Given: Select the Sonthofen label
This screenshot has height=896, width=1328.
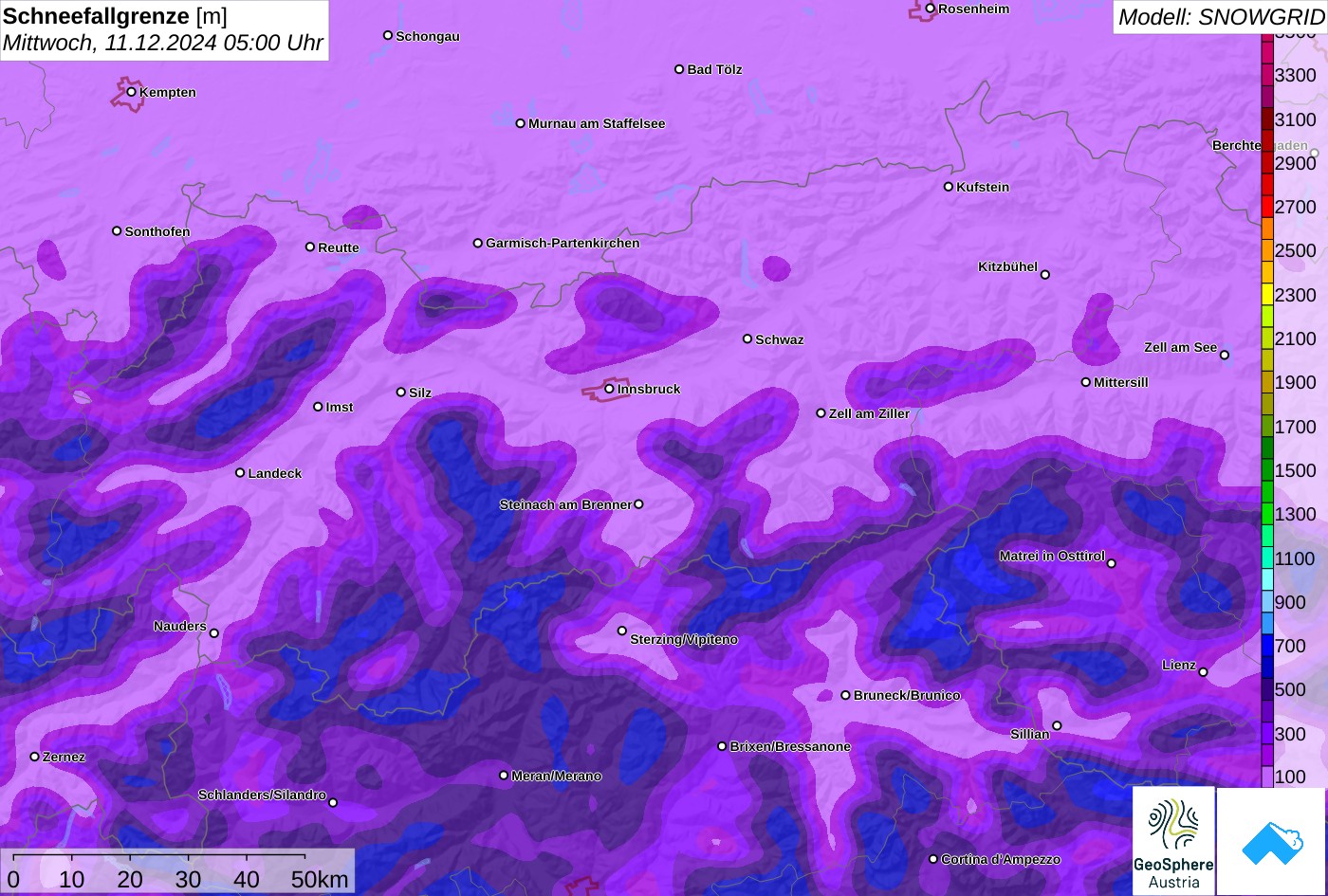Looking at the screenshot, I should point(157,232).
